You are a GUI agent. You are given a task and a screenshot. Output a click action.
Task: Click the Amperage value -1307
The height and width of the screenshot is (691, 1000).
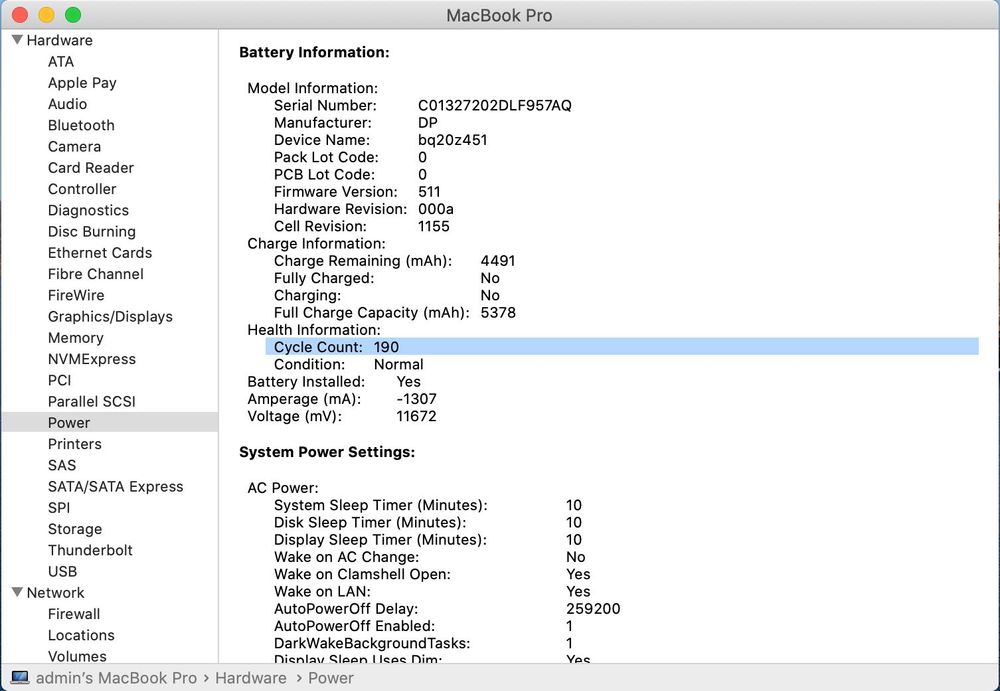416,399
